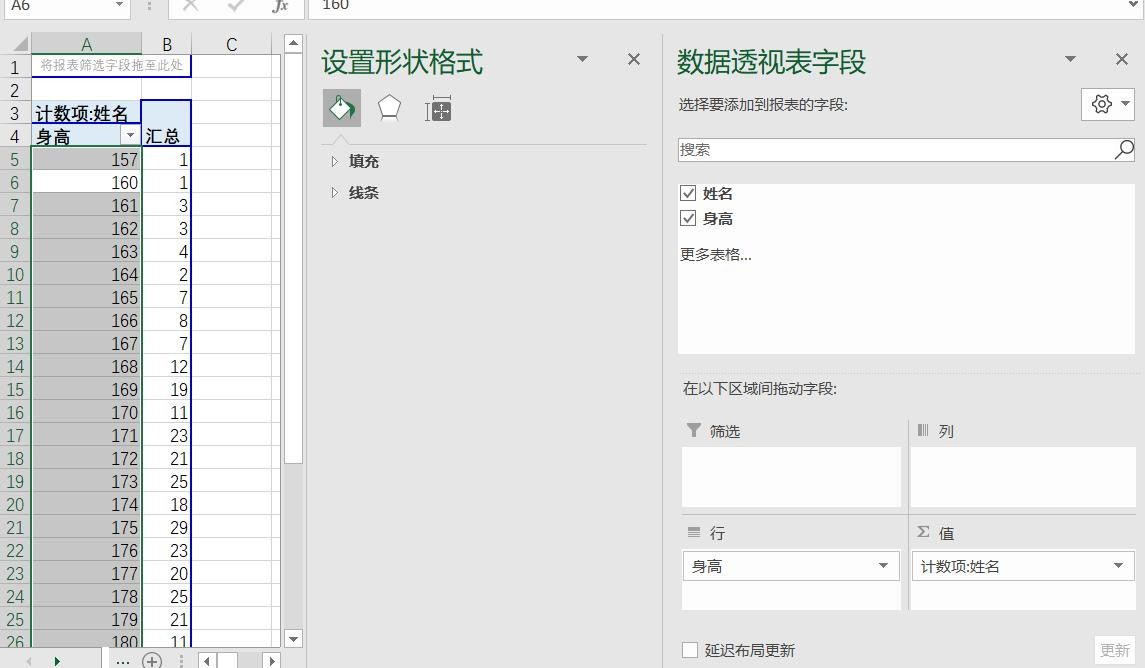Viewport: 1145px width, 668px height.
Task: Uncheck the 姓名 field checkbox
Action: tap(688, 193)
